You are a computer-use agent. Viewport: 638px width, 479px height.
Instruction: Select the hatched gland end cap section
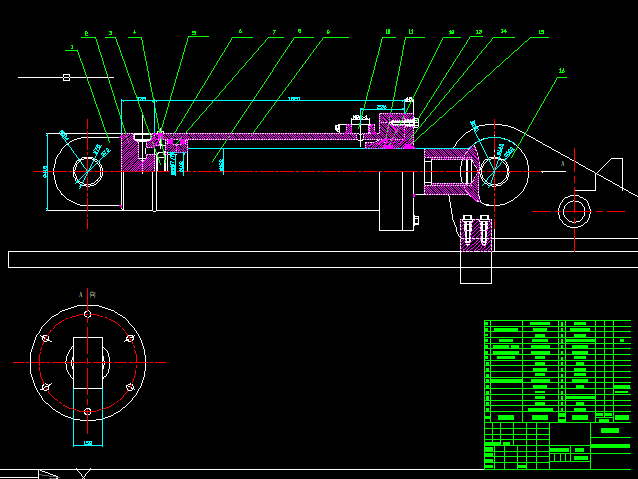coord(395,131)
